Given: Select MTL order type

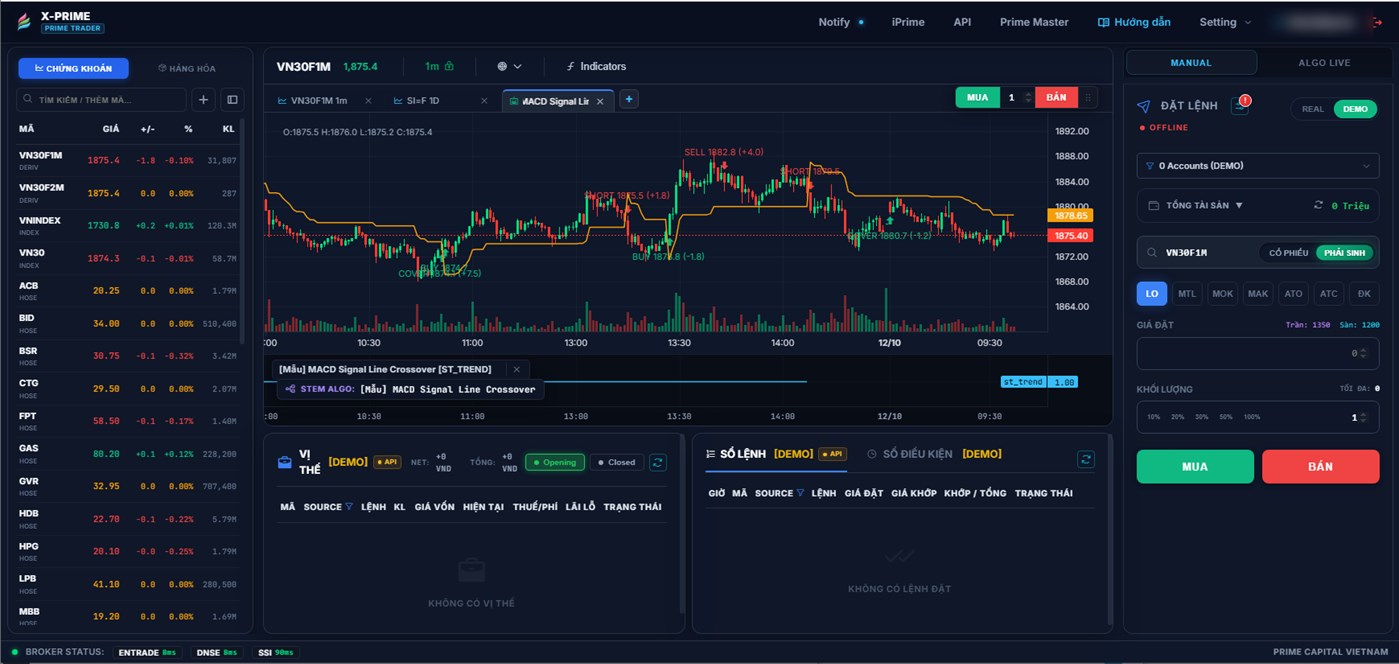Looking at the screenshot, I should coord(1187,293).
